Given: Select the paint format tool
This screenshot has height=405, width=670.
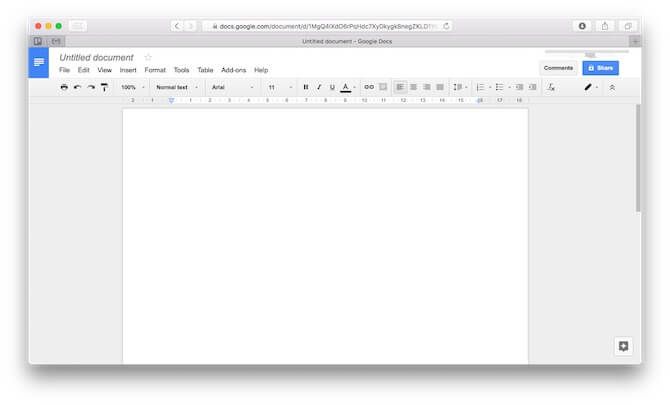Looking at the screenshot, I should [104, 87].
